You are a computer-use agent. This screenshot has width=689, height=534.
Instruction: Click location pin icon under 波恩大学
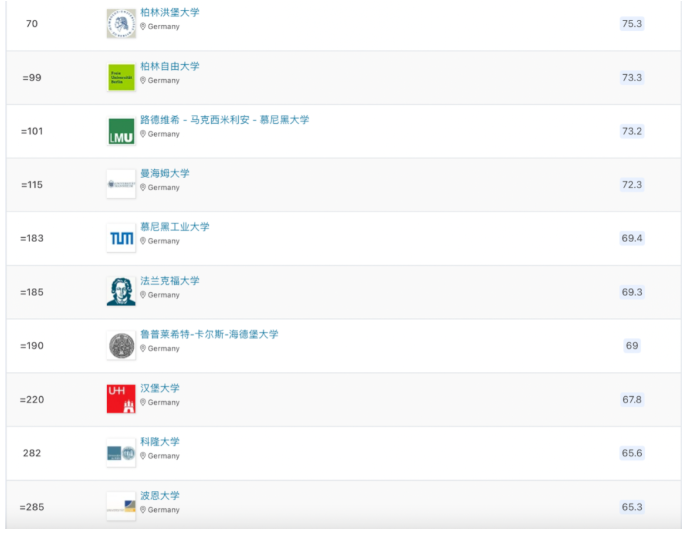[x=143, y=510]
